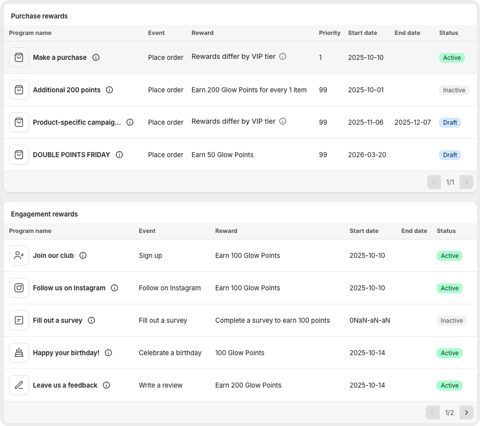The height and width of the screenshot is (426, 480).
Task: Click Inactive badge for Additional 200 points
Action: 454,90
